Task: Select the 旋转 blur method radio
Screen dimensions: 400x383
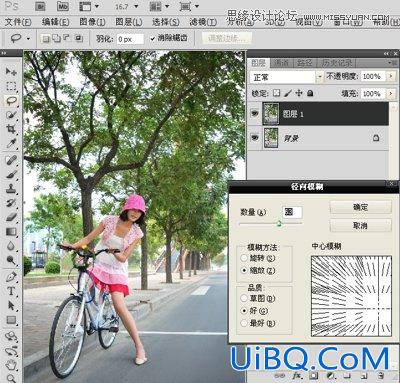Action: 244,258
